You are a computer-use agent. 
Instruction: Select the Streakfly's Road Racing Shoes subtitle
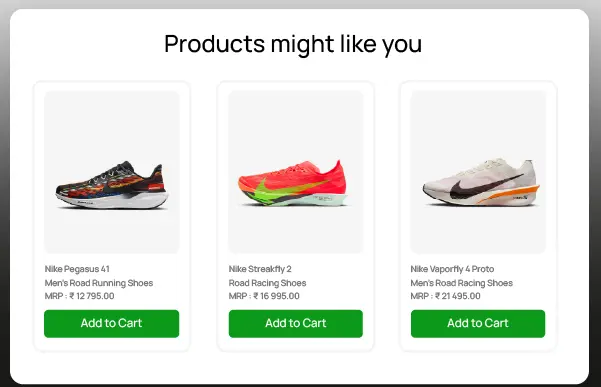tap(268, 283)
